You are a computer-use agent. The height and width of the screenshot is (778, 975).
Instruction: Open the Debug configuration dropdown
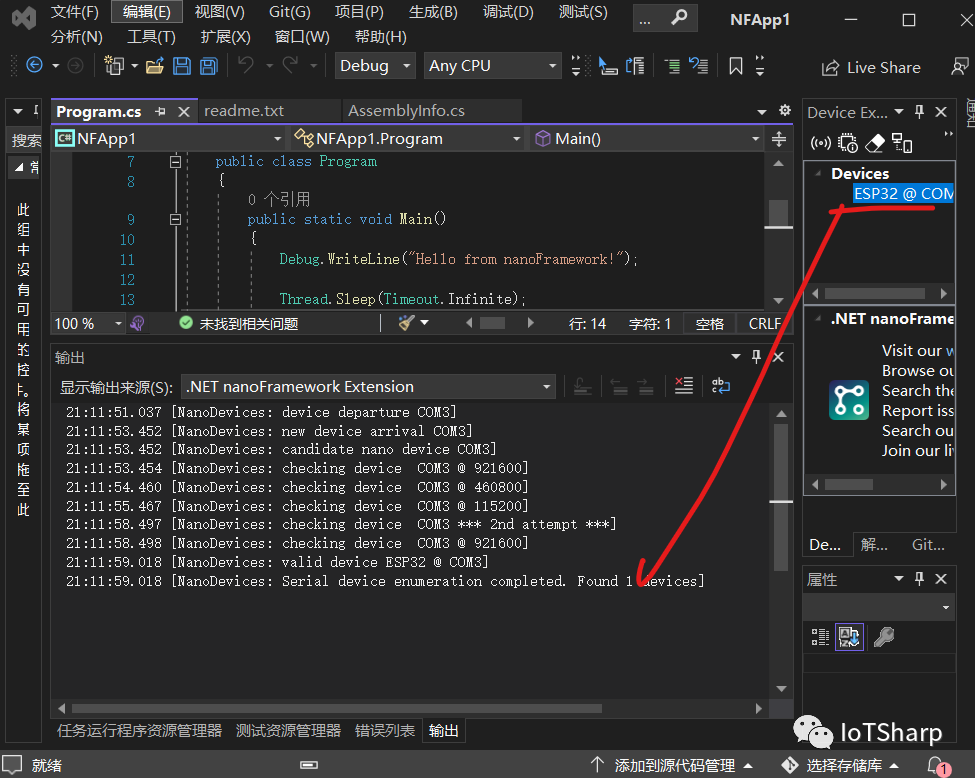click(x=375, y=65)
